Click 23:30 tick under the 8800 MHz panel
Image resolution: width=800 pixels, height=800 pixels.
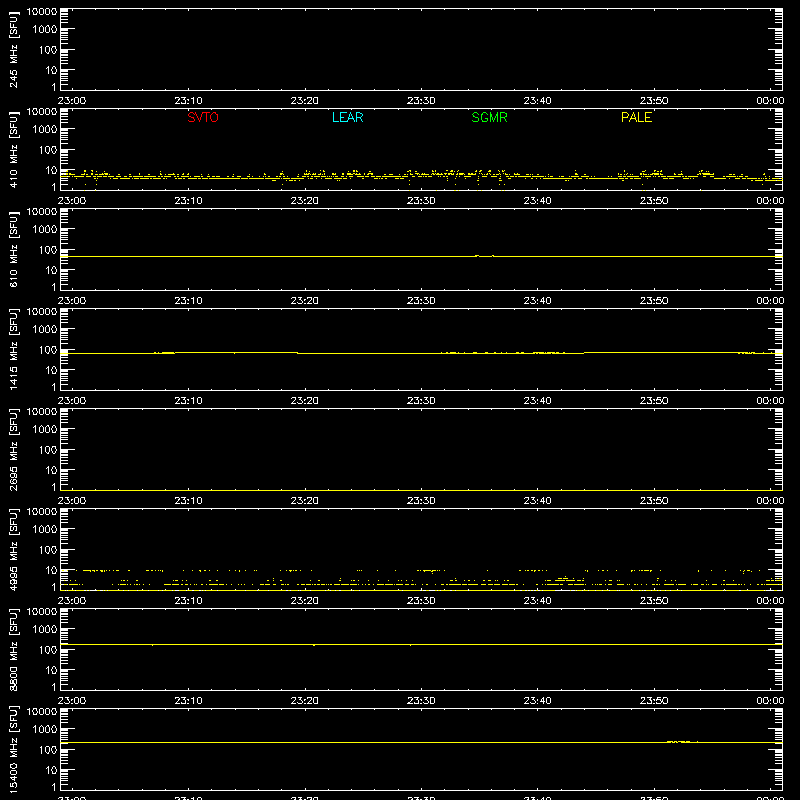click(421, 701)
